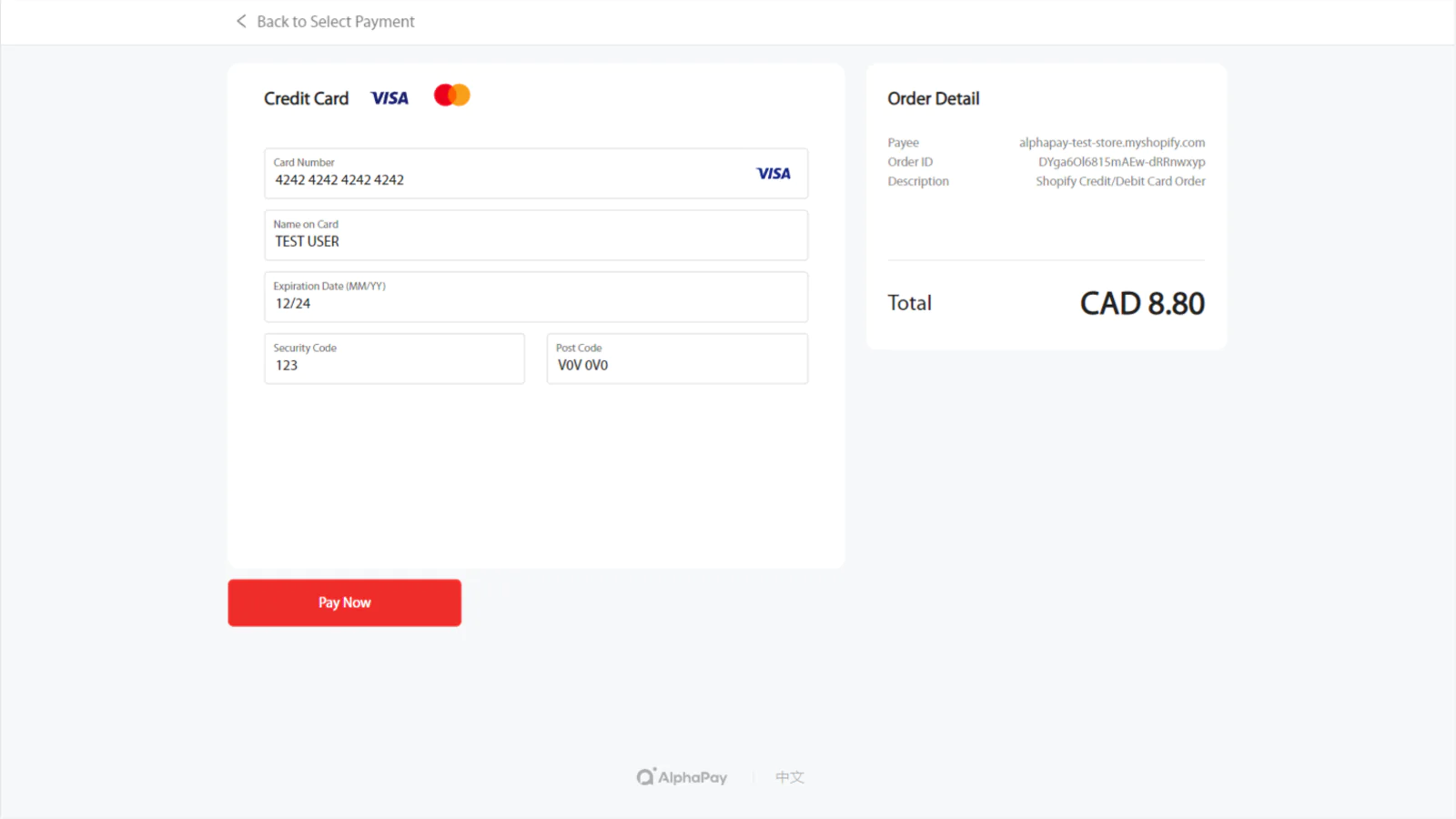Click the Mastercard logo in the header

452,95
